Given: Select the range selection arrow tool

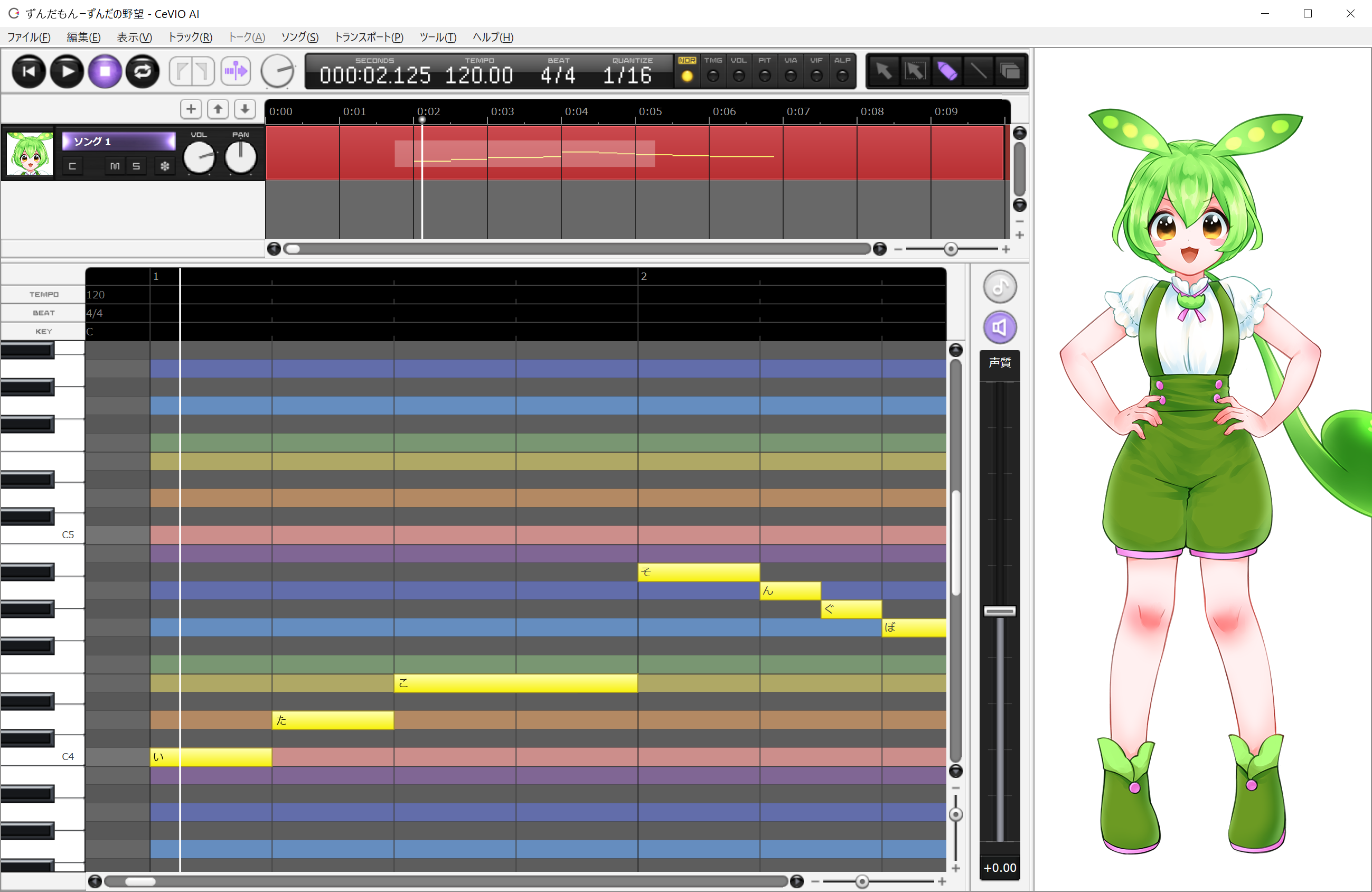Looking at the screenshot, I should coord(915,71).
